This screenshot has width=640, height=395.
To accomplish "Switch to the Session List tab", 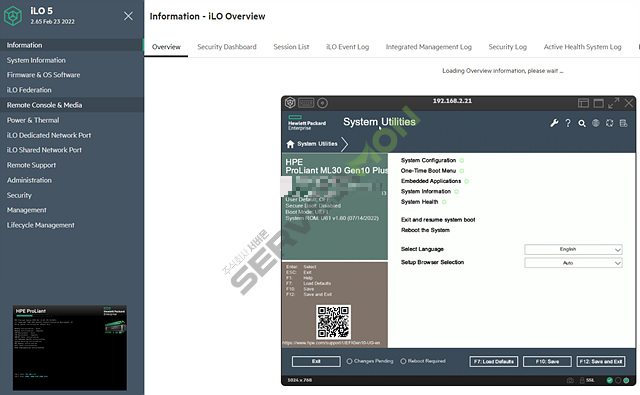I will [291, 47].
